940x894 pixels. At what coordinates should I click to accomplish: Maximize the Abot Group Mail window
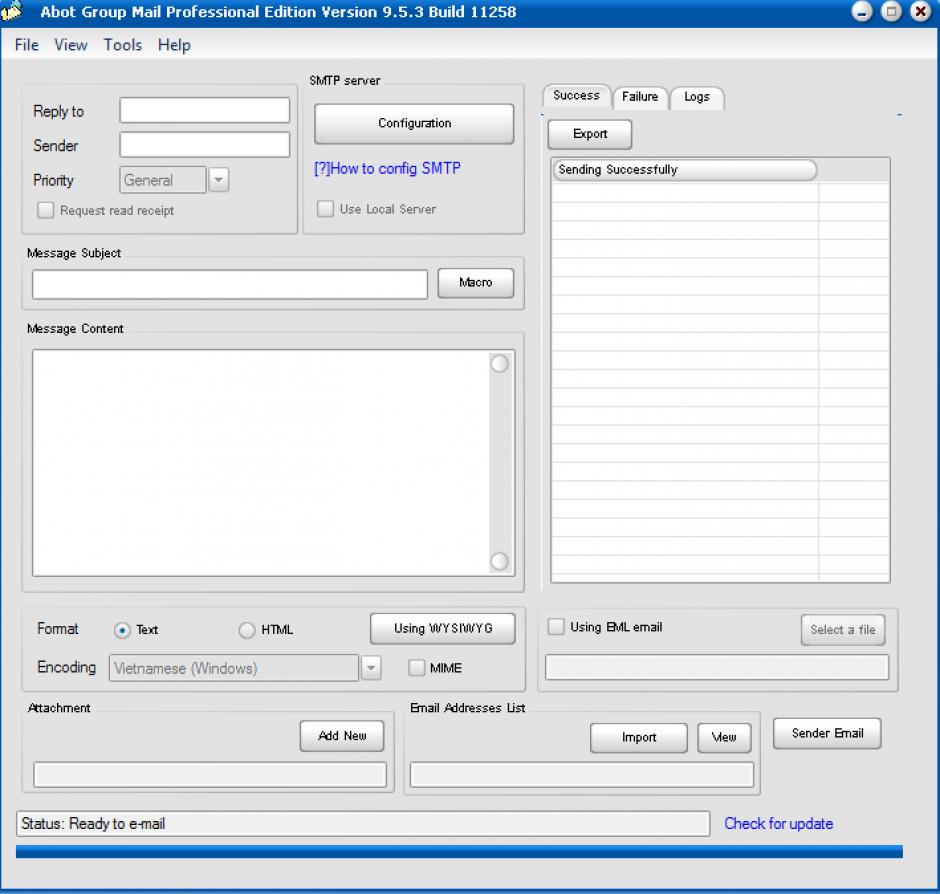tap(891, 11)
